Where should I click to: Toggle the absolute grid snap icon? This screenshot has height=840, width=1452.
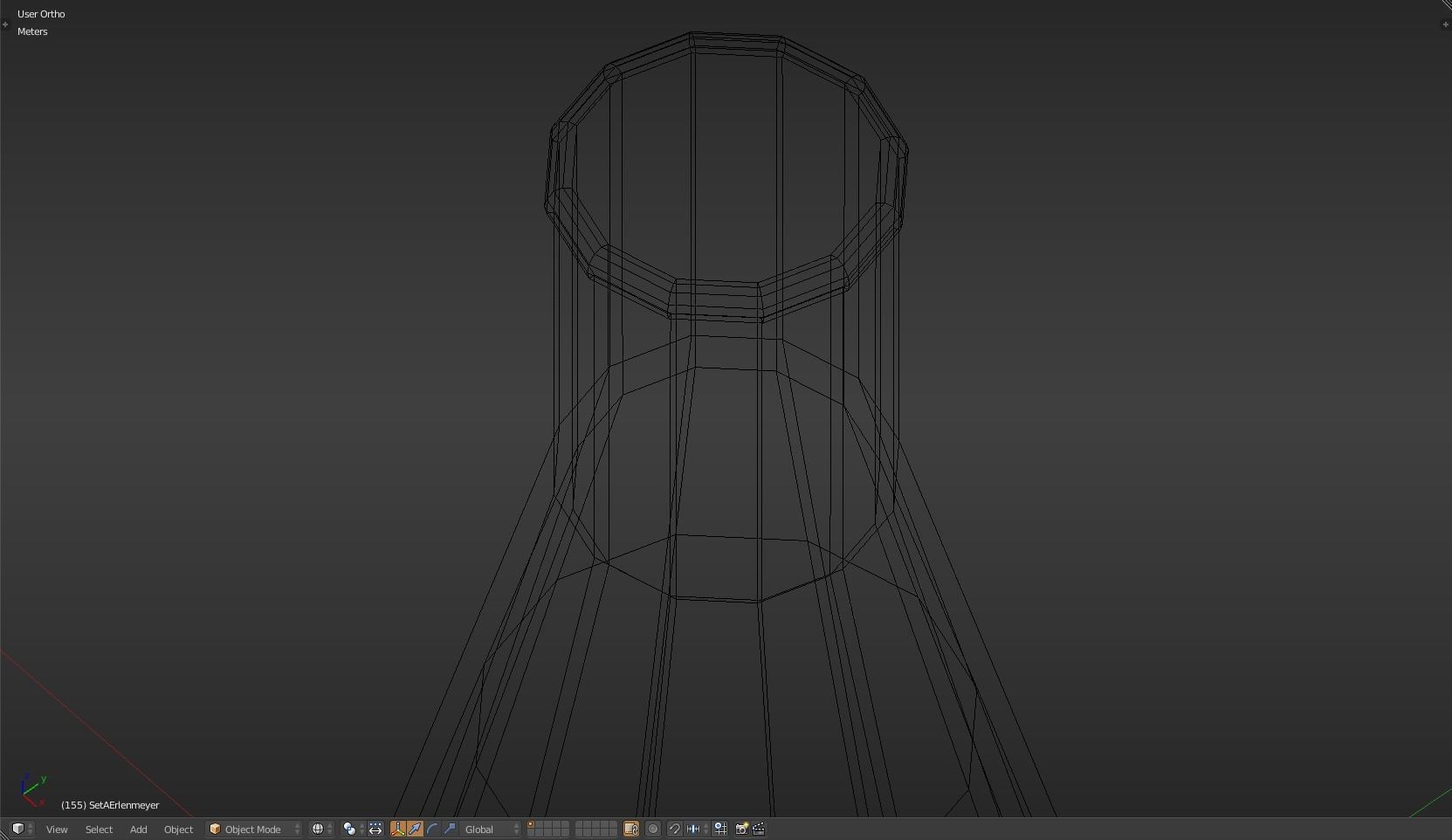pos(720,829)
